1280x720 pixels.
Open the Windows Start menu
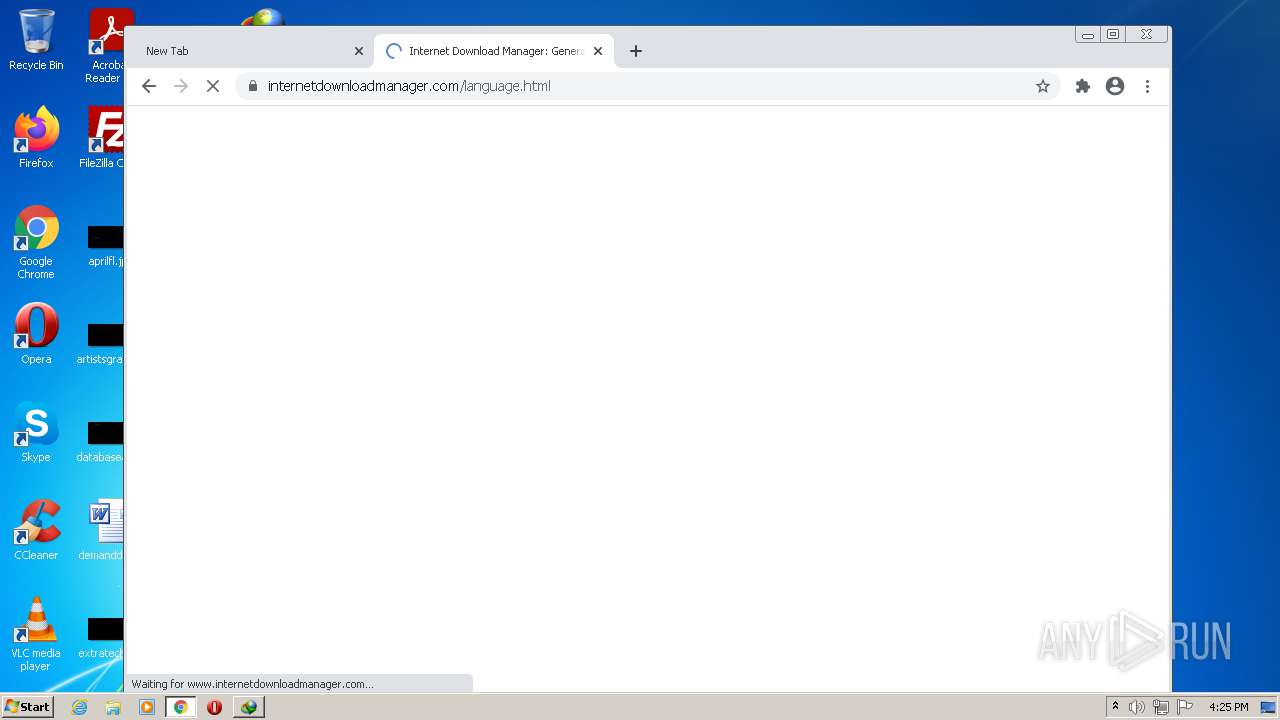pyautogui.click(x=27, y=707)
